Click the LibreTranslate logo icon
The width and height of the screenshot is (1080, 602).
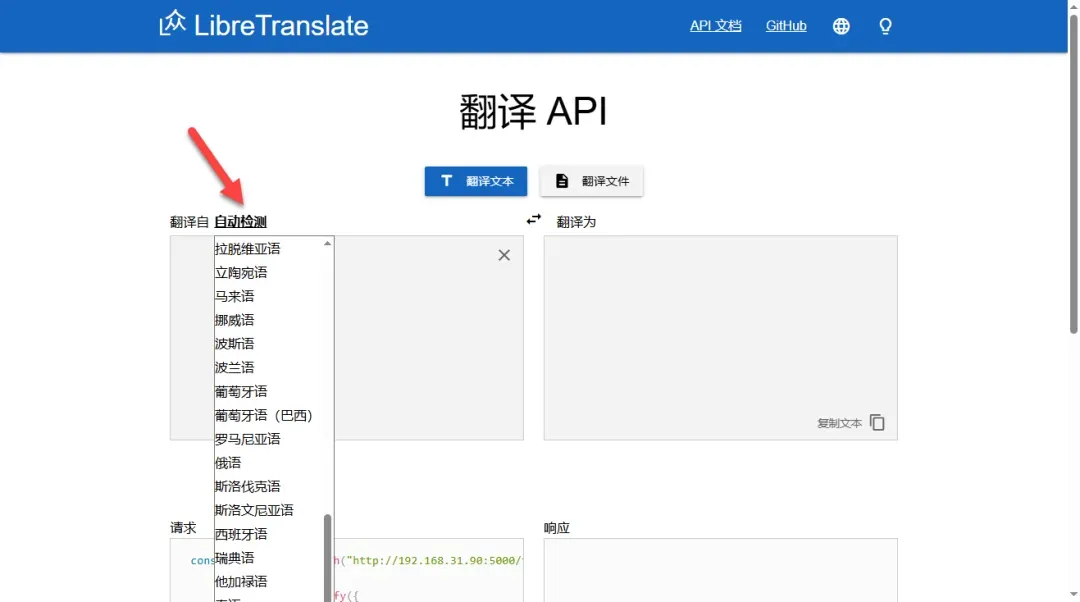click(x=173, y=24)
